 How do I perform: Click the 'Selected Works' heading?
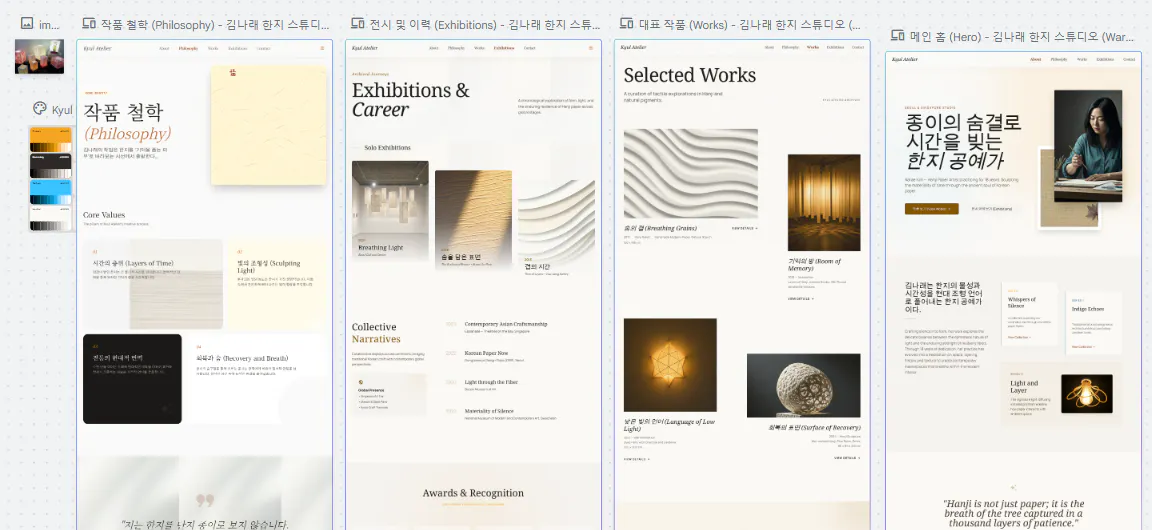(x=690, y=75)
